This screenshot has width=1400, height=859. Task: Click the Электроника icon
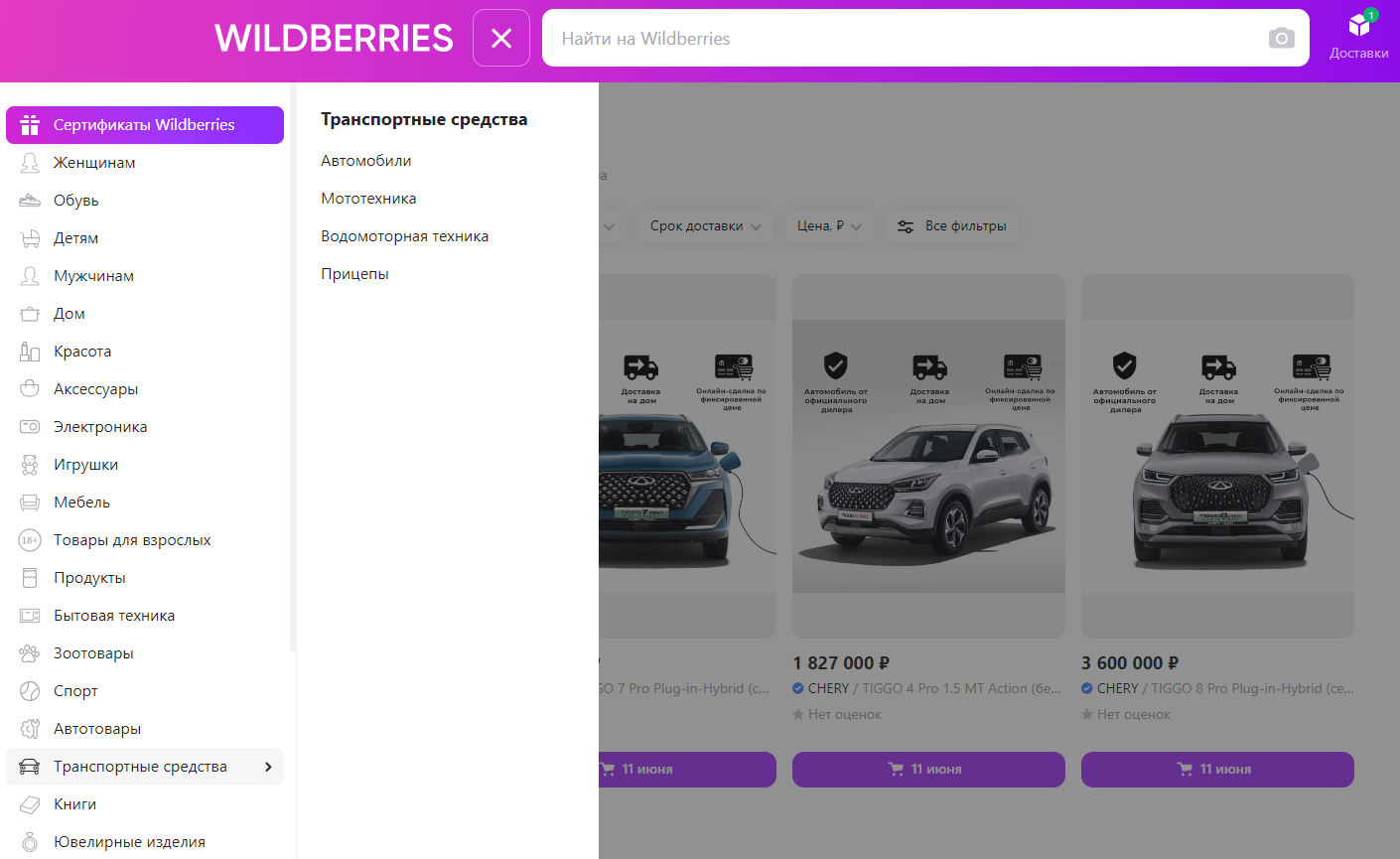[x=30, y=427]
